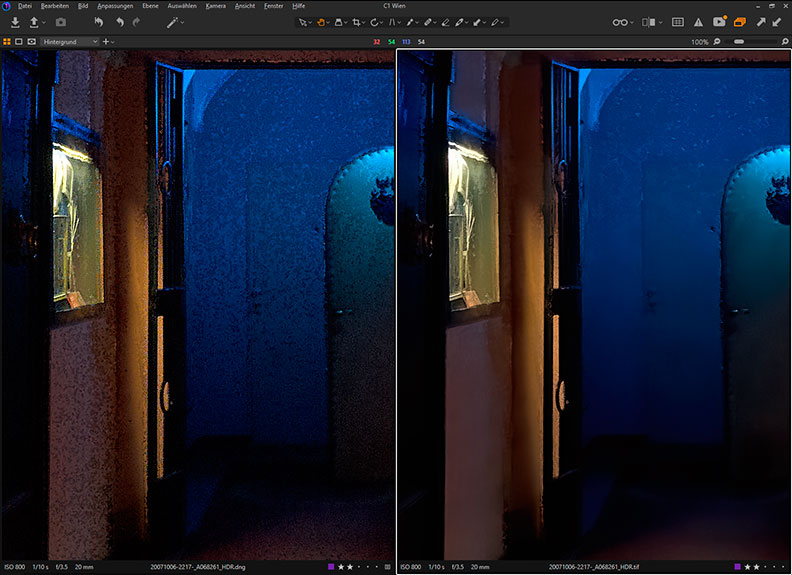The image size is (792, 575).
Task: Toggle the proof margin eye view
Action: pyautogui.click(x=31, y=42)
